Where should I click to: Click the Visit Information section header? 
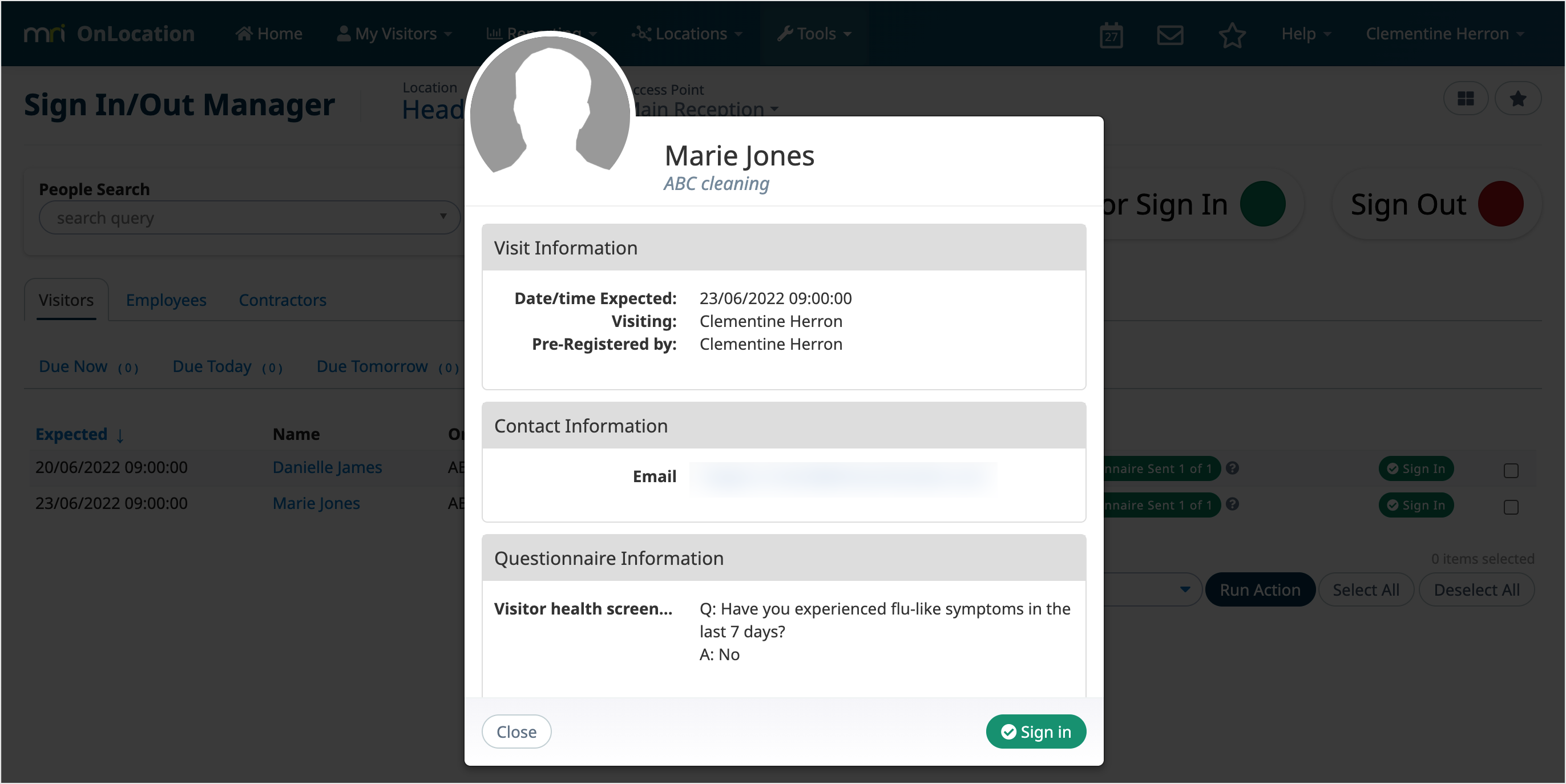[x=784, y=248]
